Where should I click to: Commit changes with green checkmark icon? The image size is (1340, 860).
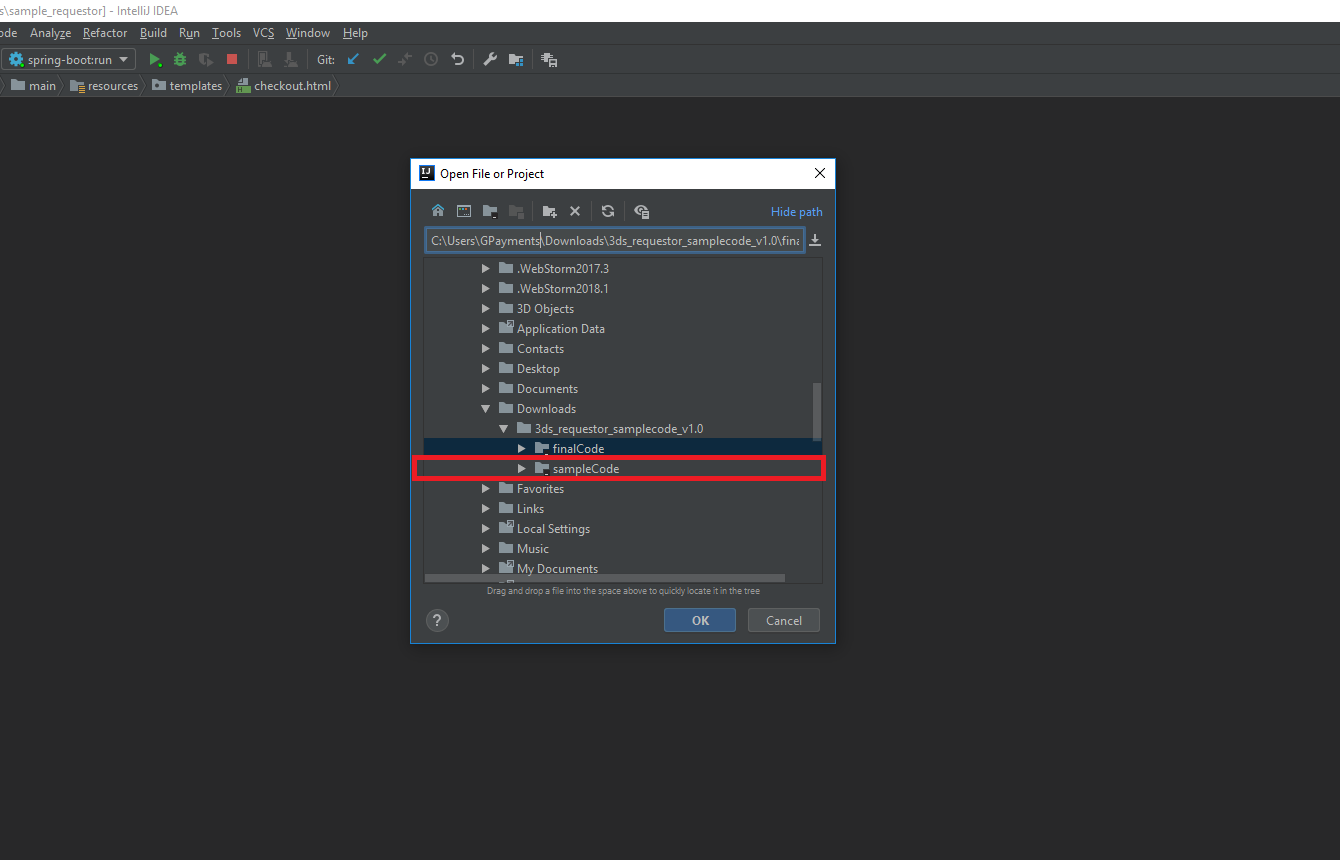pos(379,60)
